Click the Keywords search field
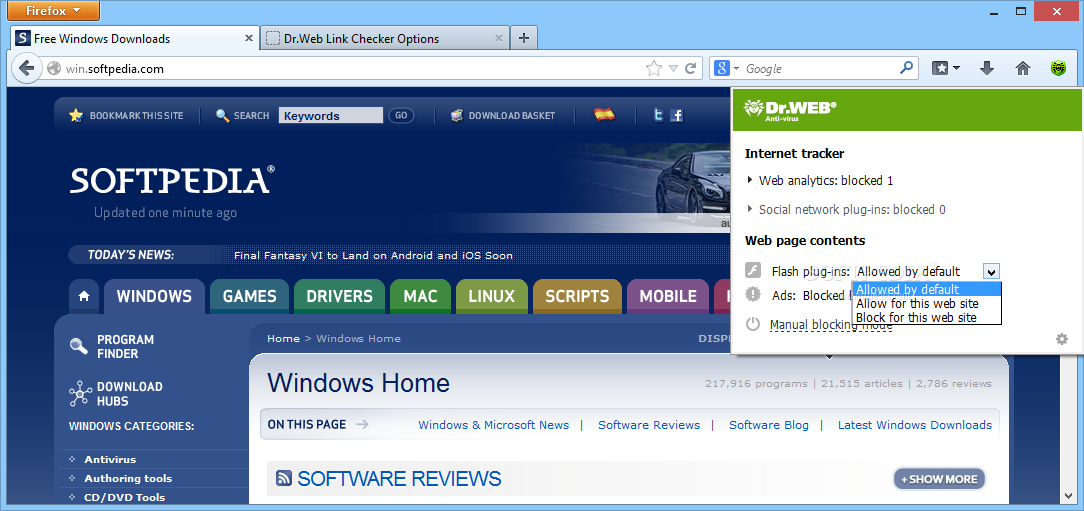The height and width of the screenshot is (511, 1084). (x=330, y=115)
